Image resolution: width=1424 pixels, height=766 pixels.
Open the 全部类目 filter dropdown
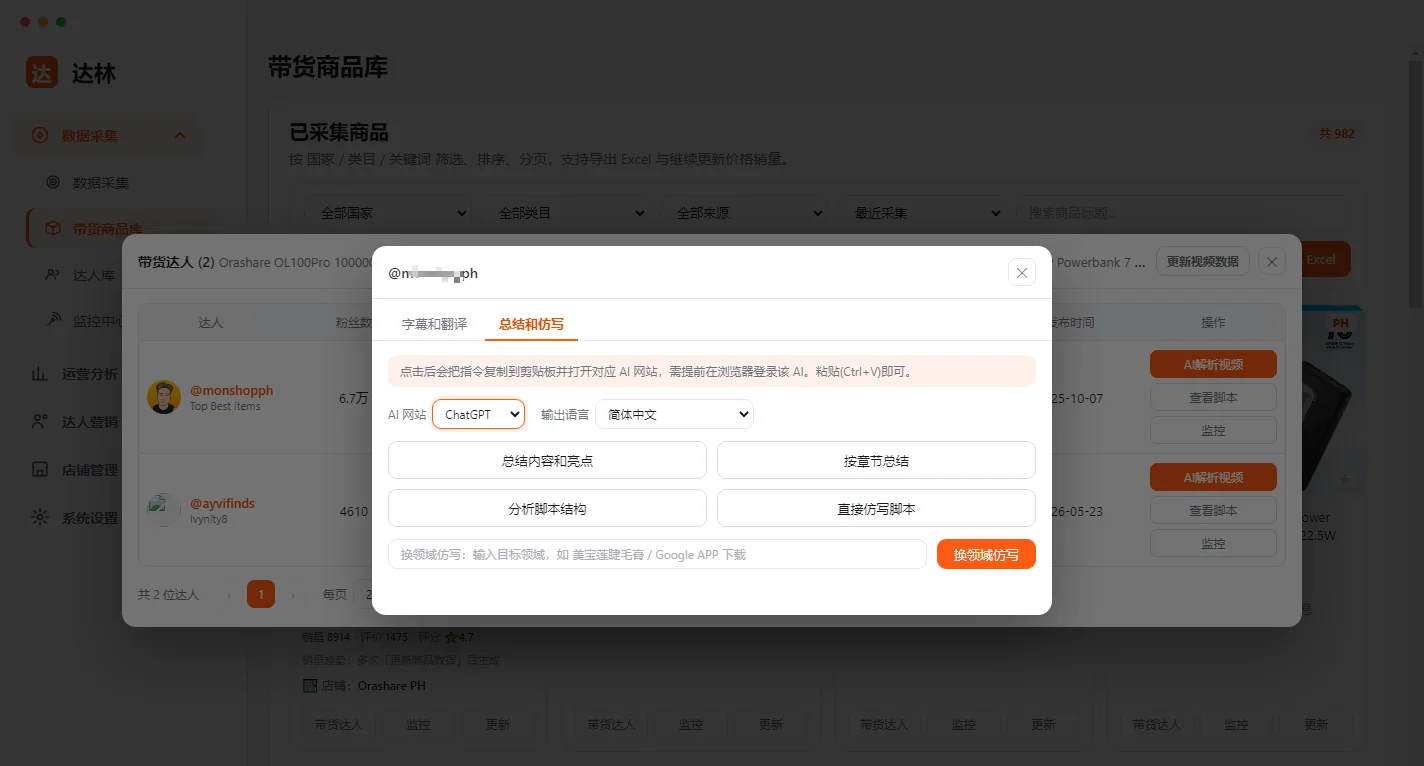pos(567,213)
